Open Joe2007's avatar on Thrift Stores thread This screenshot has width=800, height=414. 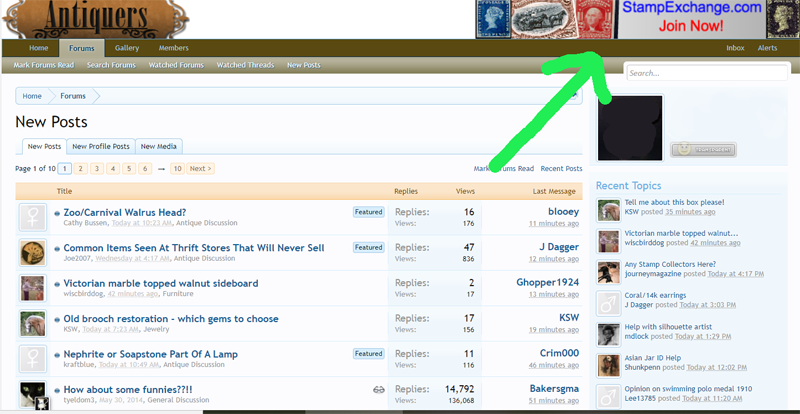[x=34, y=252]
